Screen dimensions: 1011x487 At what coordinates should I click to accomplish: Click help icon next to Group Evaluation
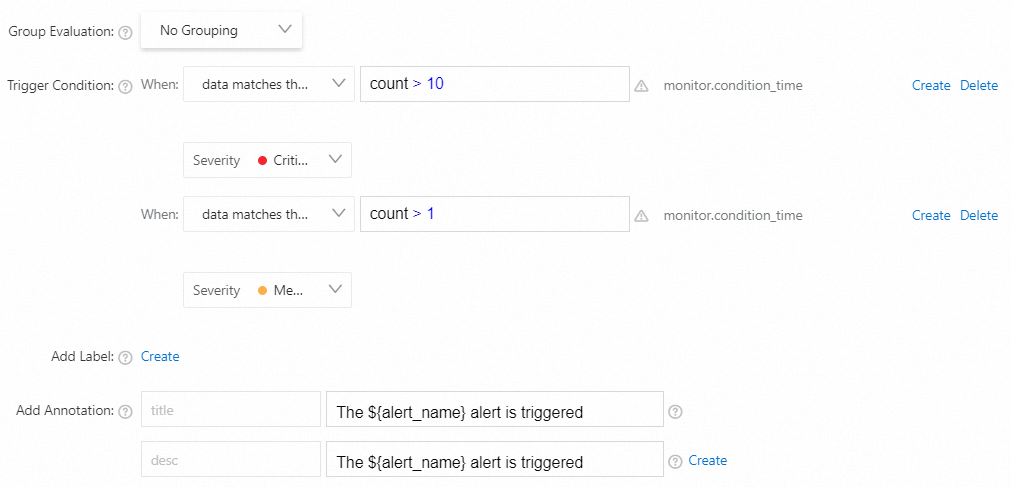click(125, 32)
